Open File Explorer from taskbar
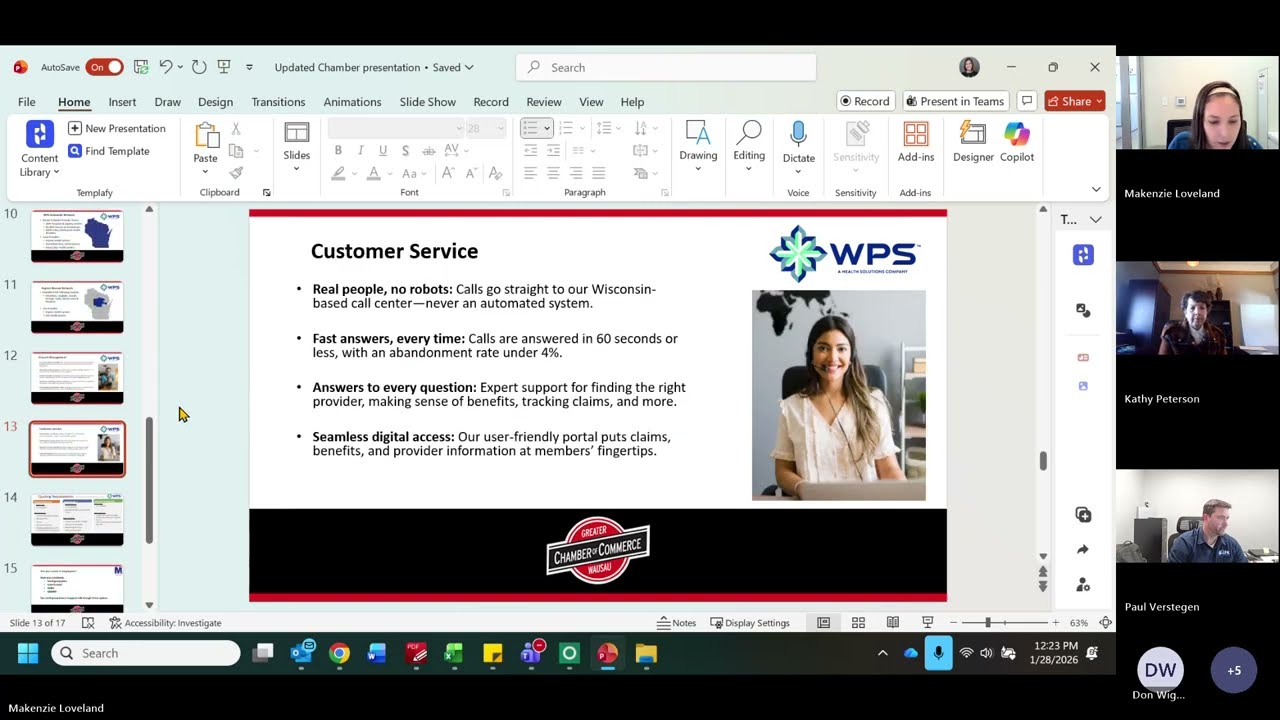This screenshot has height=720, width=1280. [646, 653]
